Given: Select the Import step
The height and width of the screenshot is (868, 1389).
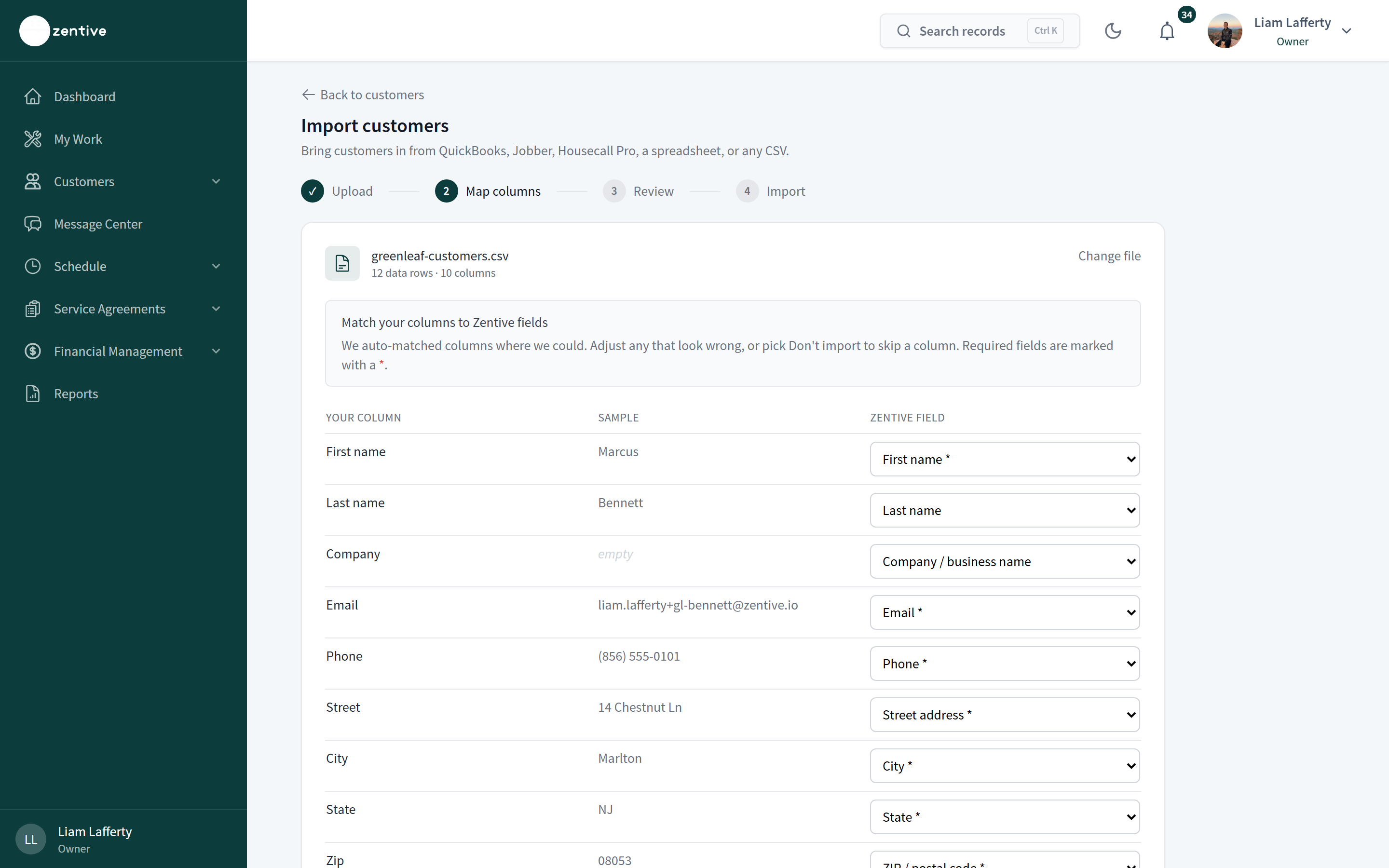Looking at the screenshot, I should tap(770, 191).
